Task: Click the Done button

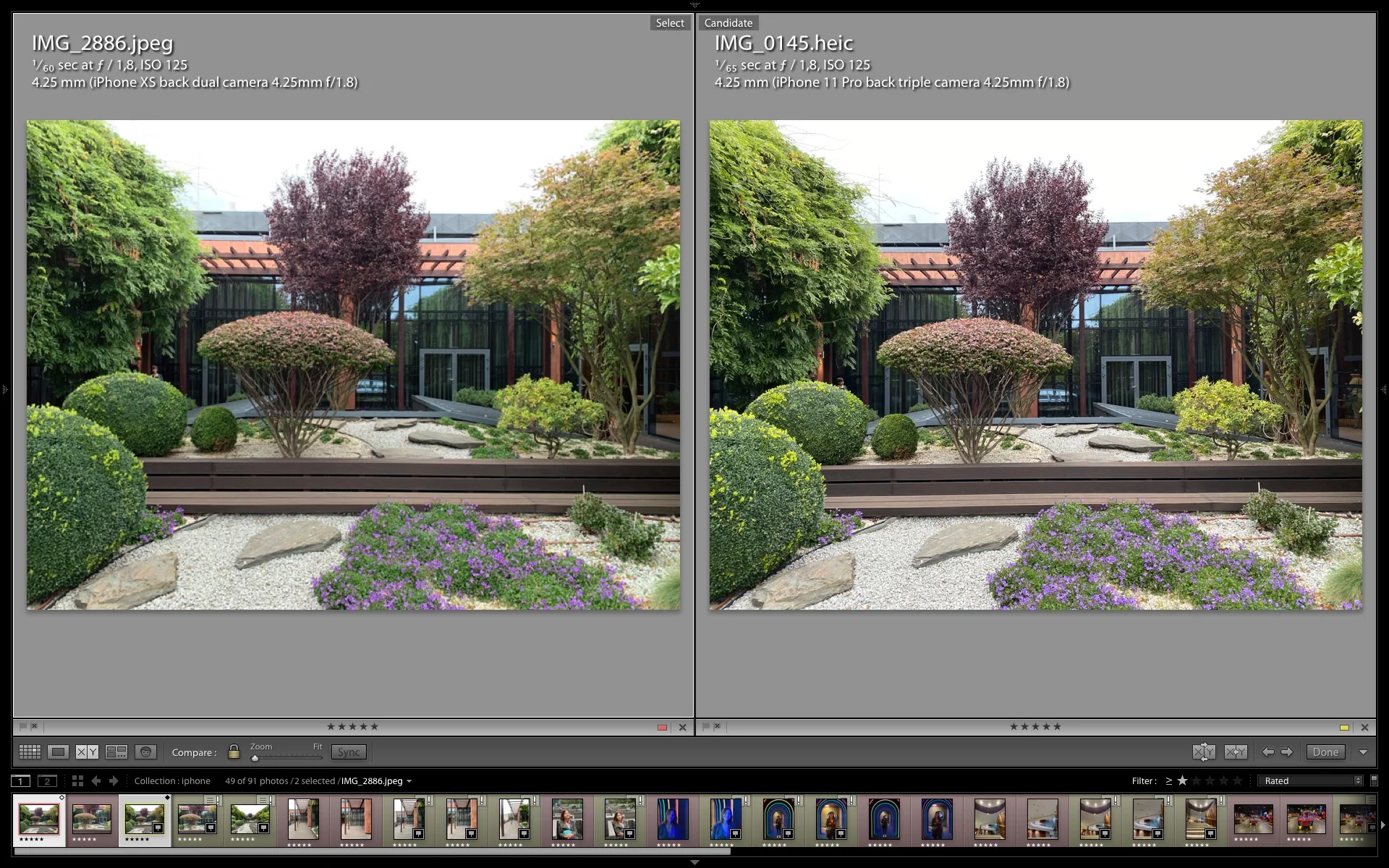Action: 1325,752
